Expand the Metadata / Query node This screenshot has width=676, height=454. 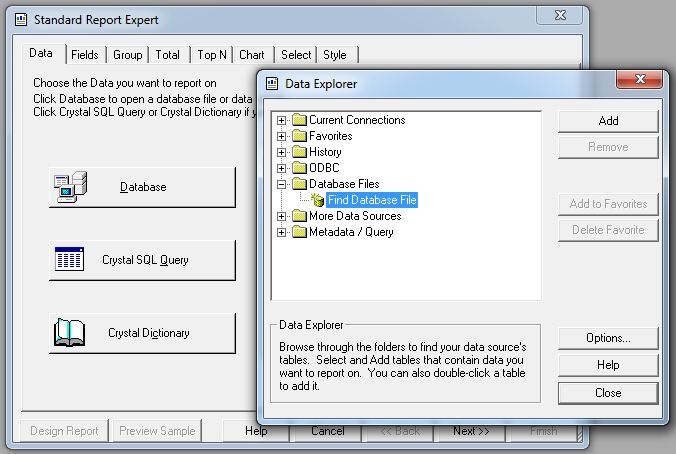click(282, 232)
